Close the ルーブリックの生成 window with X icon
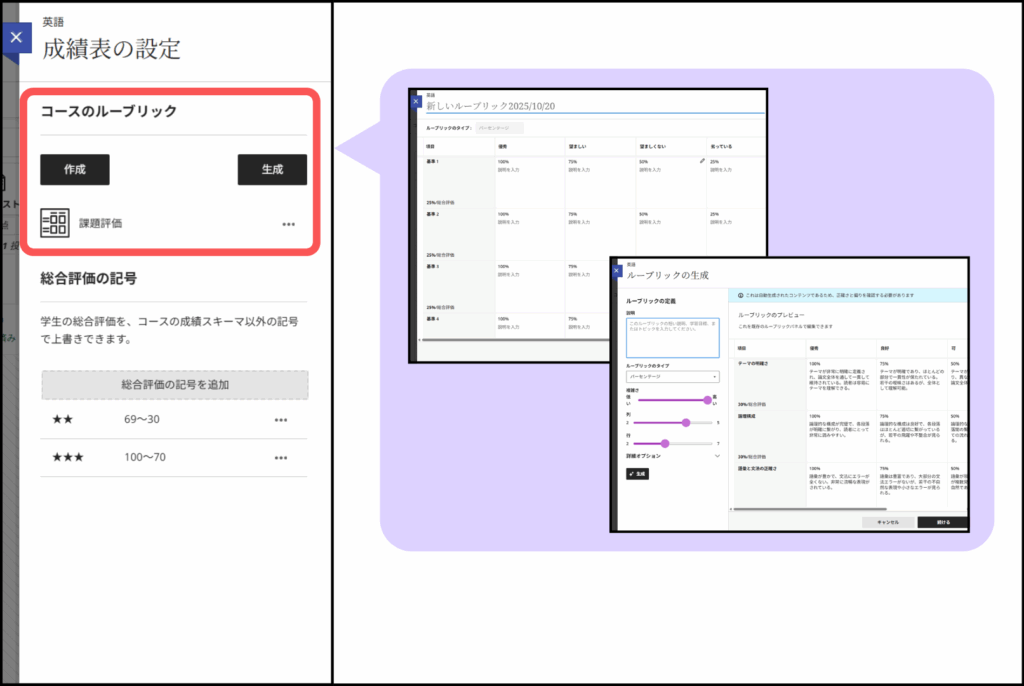The image size is (1024, 686). click(x=617, y=270)
